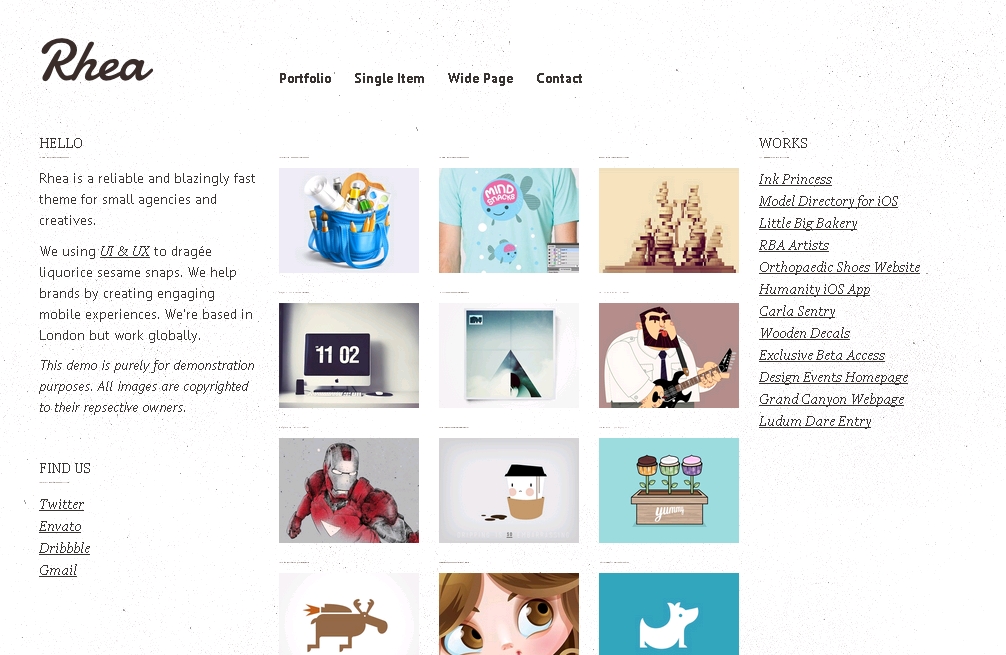Open the Dribbble profile link
This screenshot has width=1006, height=655.
(65, 548)
